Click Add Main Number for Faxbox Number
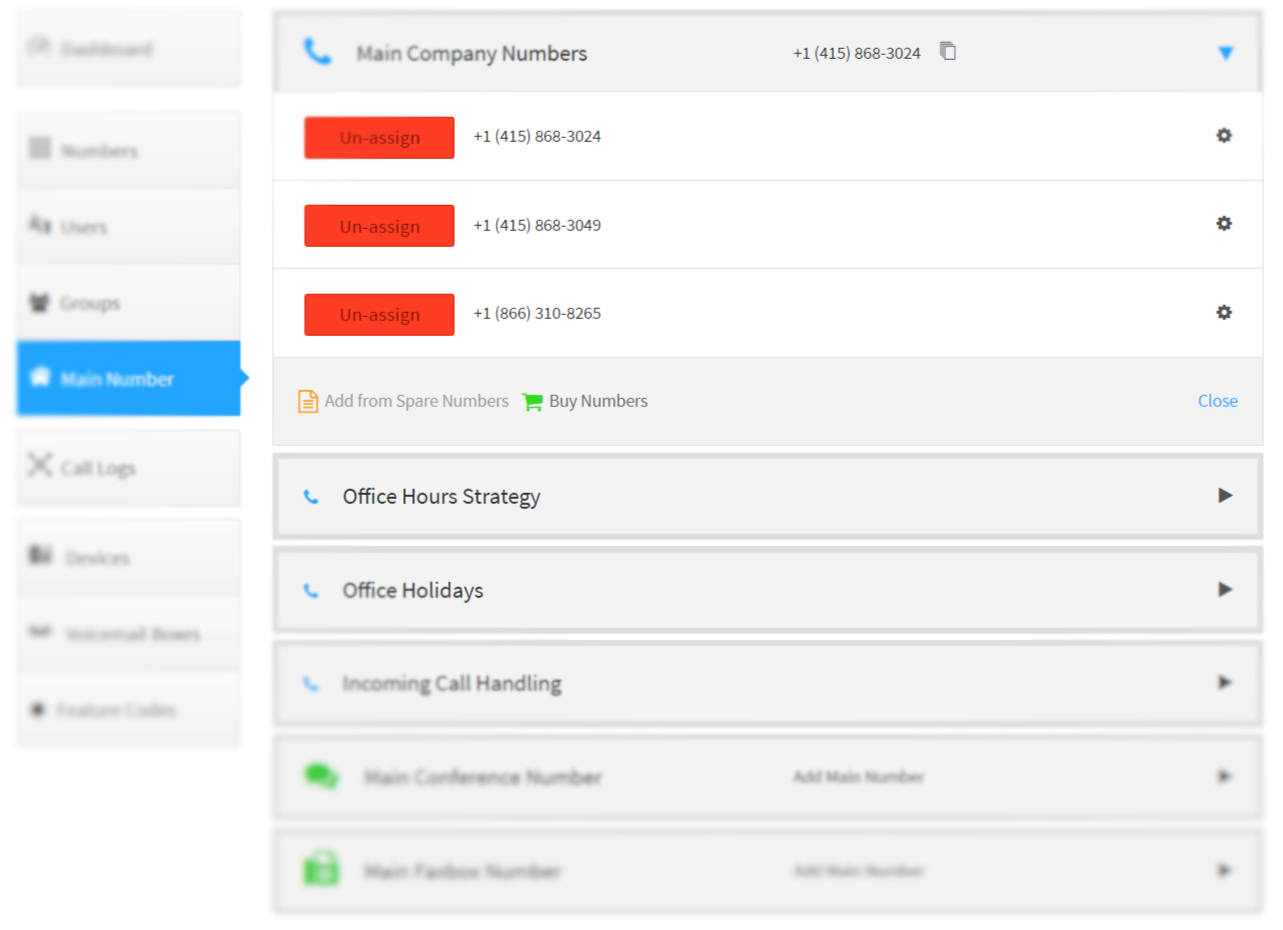Image resolution: width=1283 pixels, height=930 pixels. pos(858,871)
